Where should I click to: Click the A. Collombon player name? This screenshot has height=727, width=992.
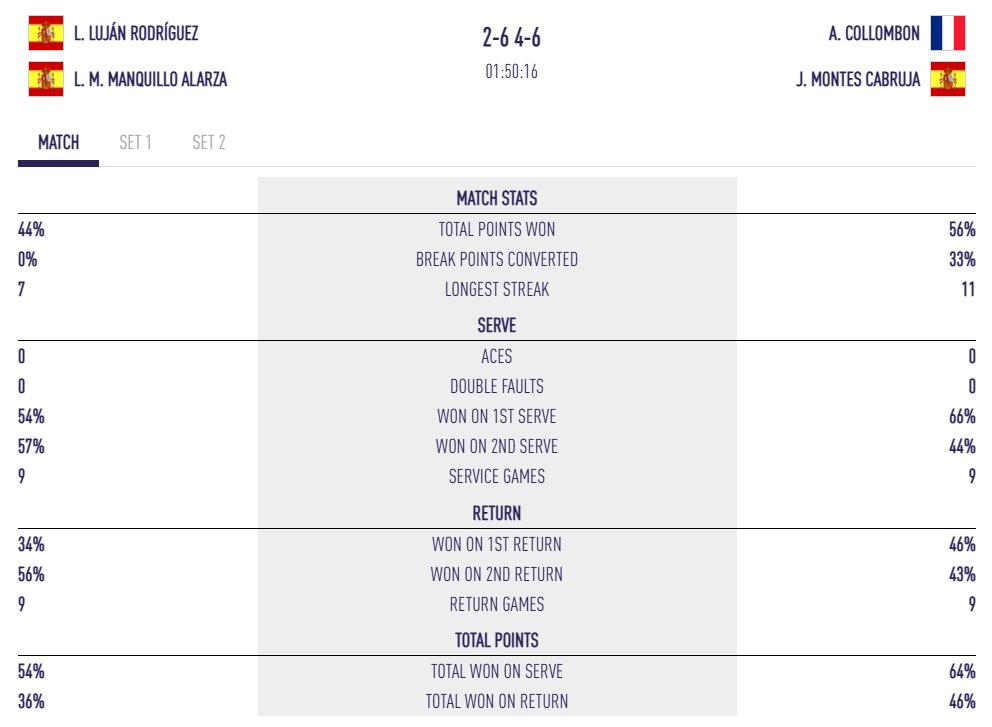tap(874, 33)
